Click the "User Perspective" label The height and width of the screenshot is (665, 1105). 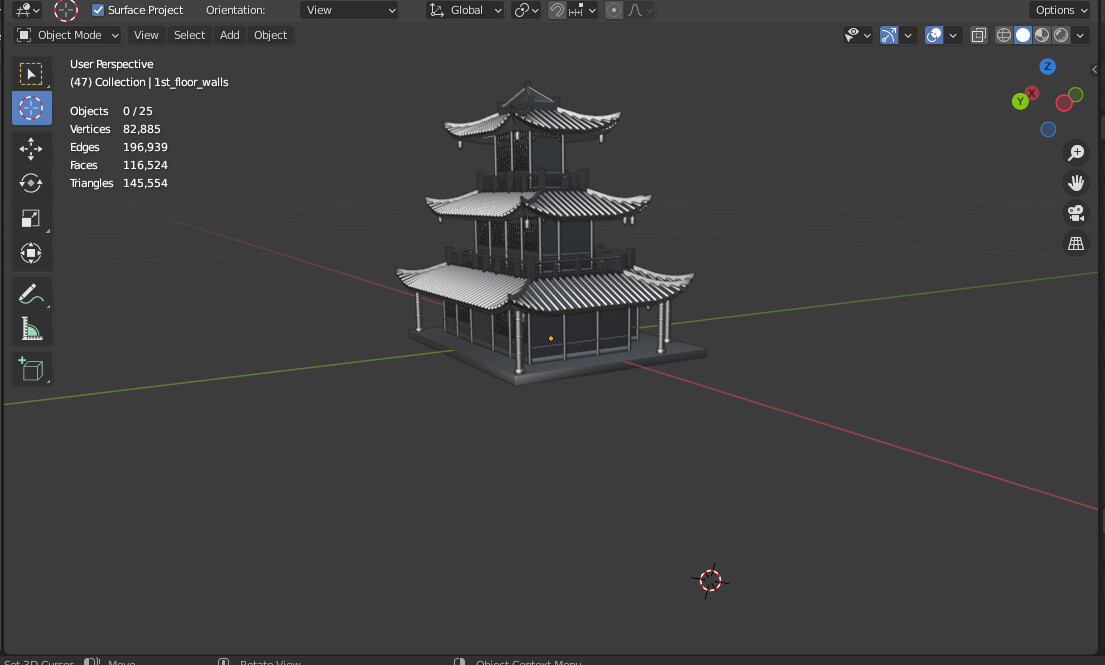(111, 64)
